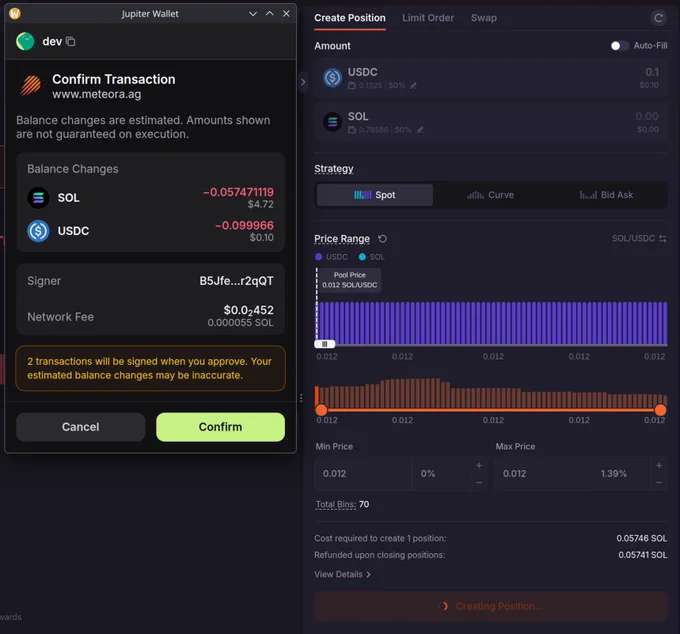The width and height of the screenshot is (680, 634).
Task: Click USDC balance change -0.099966
Action: 245,225
